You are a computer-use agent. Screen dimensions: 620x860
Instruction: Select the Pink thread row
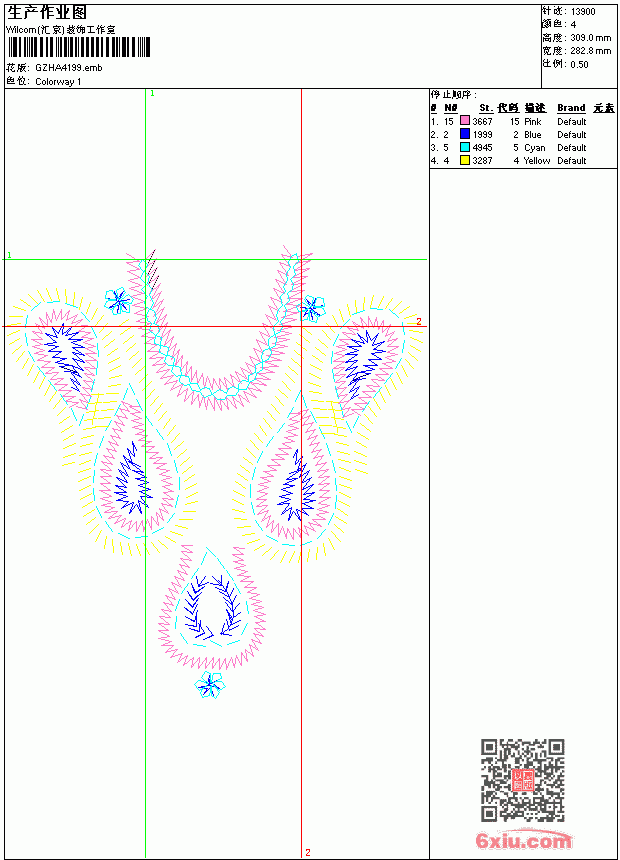[x=523, y=121]
